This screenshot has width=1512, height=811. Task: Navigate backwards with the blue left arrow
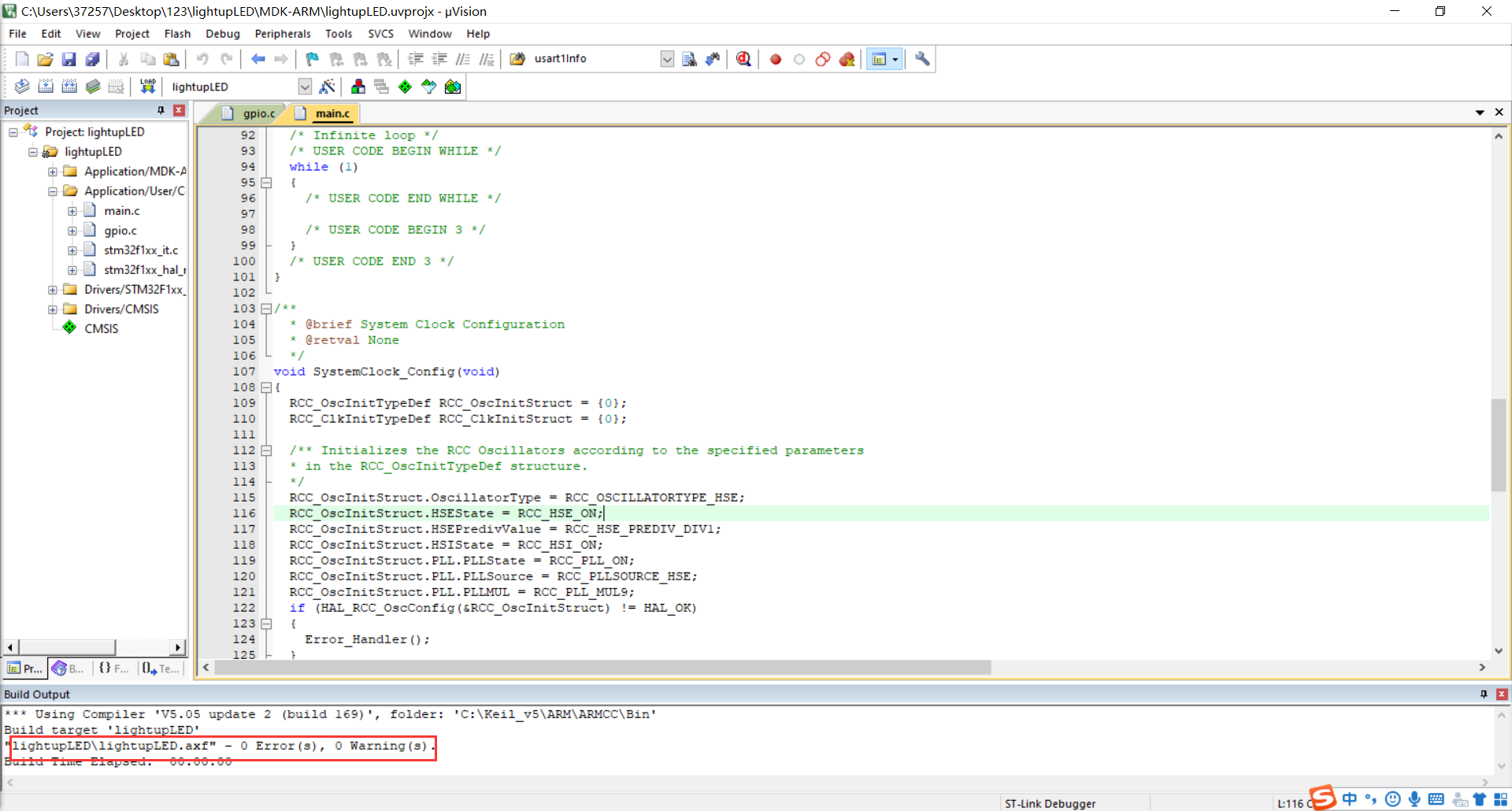click(258, 59)
